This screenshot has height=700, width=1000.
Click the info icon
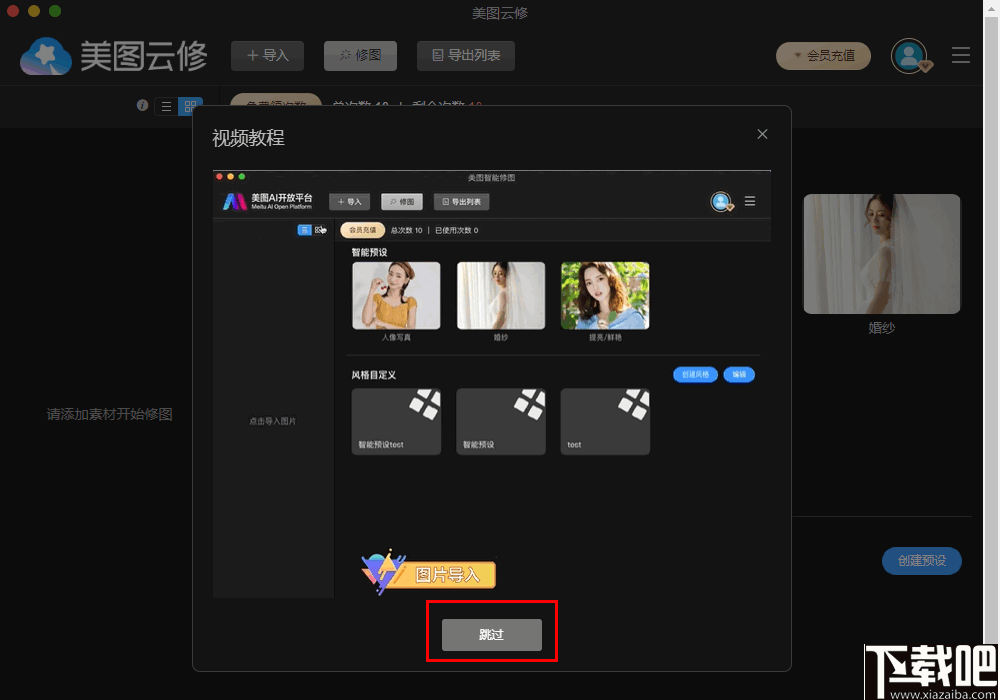142,105
